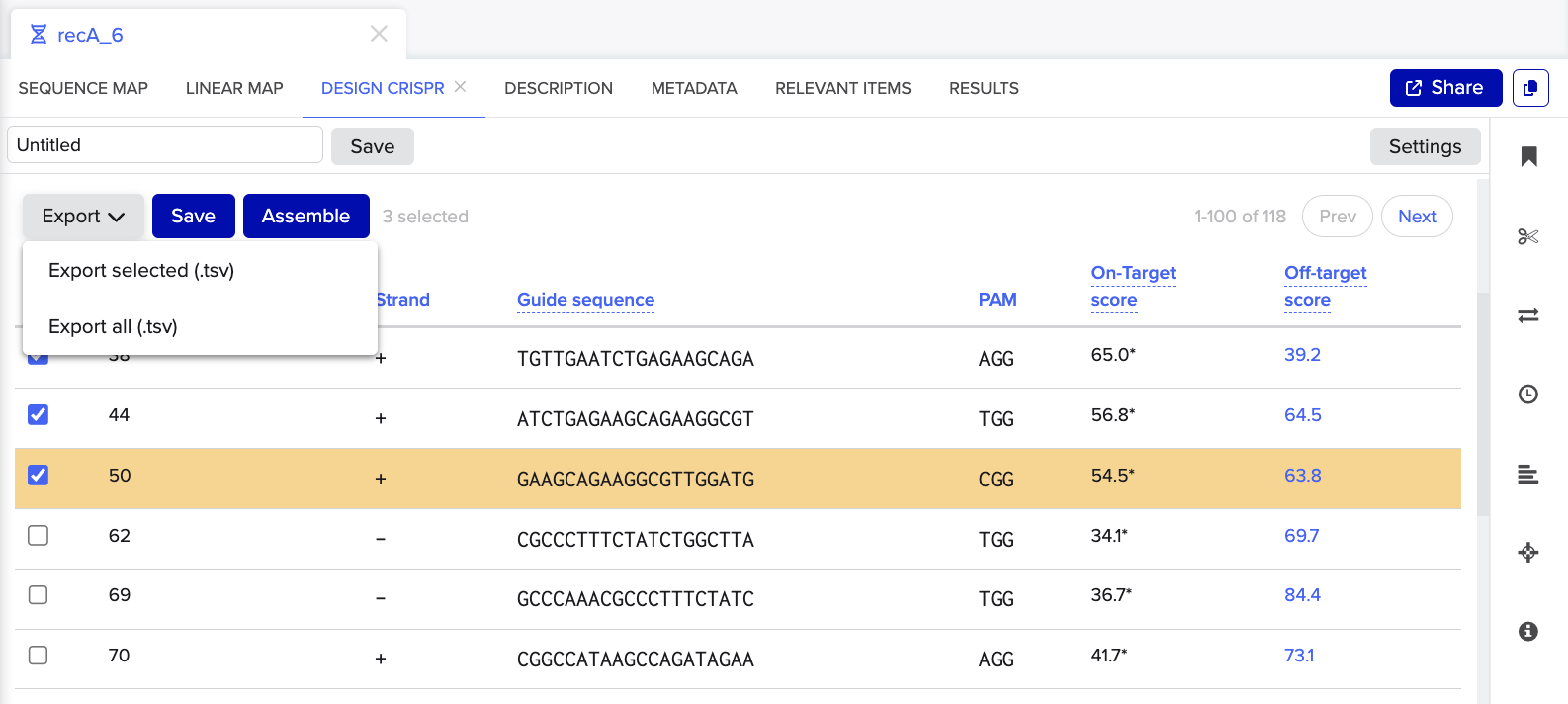Close the DESIGN CRISPR tab
This screenshot has width=1568, height=704.
(460, 87)
